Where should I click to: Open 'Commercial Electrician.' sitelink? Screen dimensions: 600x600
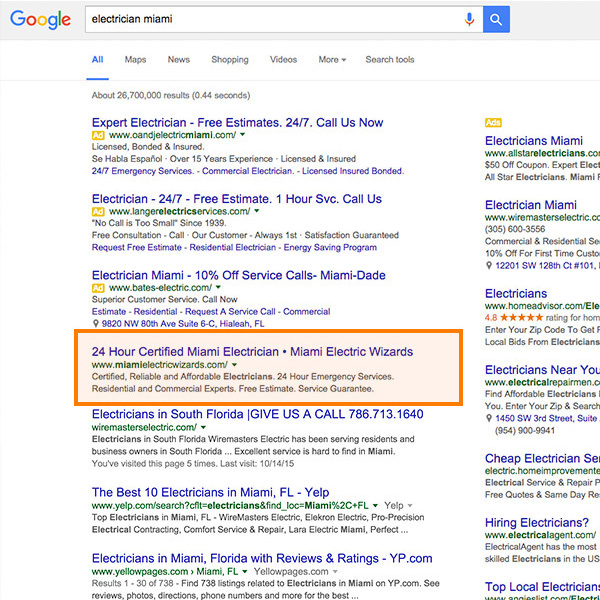point(248,171)
